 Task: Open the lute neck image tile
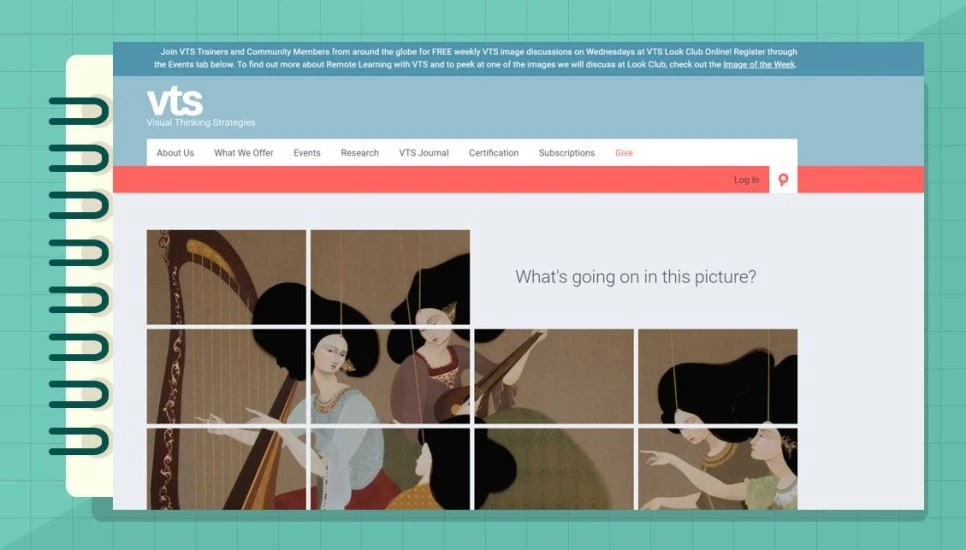(554, 376)
